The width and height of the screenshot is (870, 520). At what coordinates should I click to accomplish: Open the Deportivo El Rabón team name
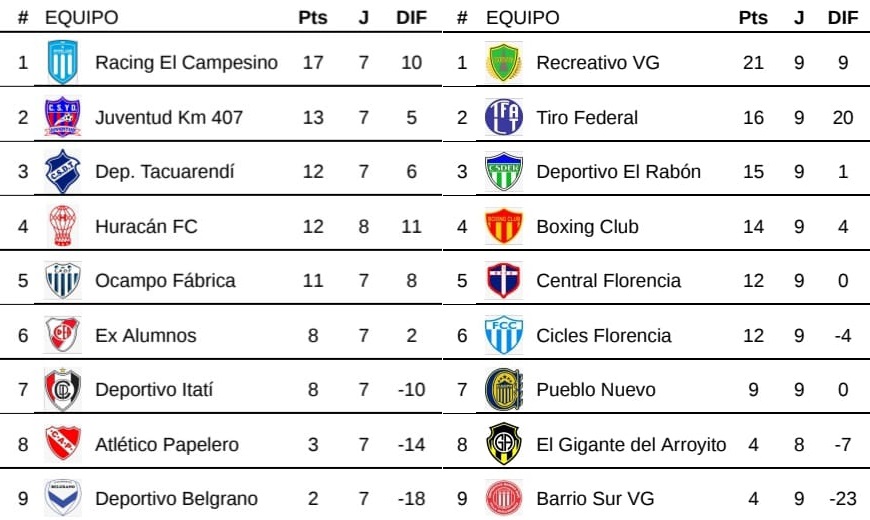(618, 171)
